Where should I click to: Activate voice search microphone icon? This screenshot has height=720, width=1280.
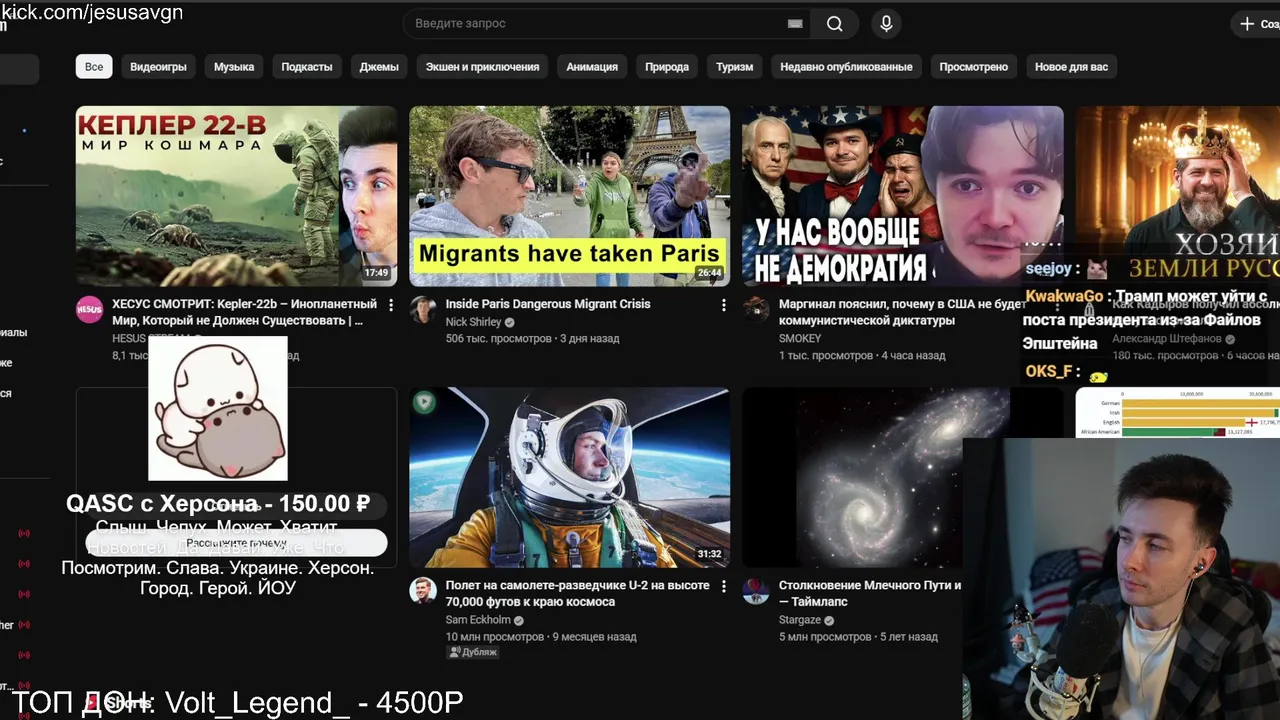[886, 24]
